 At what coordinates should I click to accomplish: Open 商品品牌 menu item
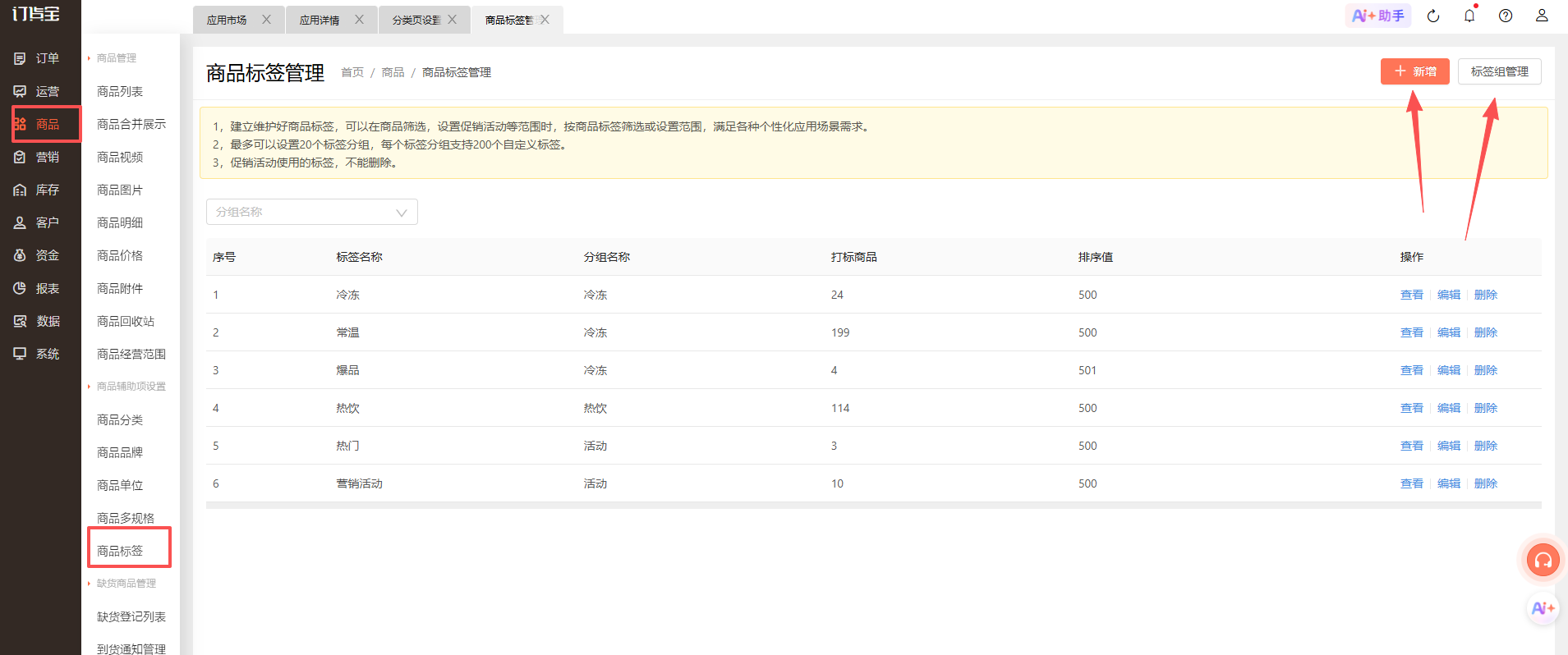[x=120, y=452]
